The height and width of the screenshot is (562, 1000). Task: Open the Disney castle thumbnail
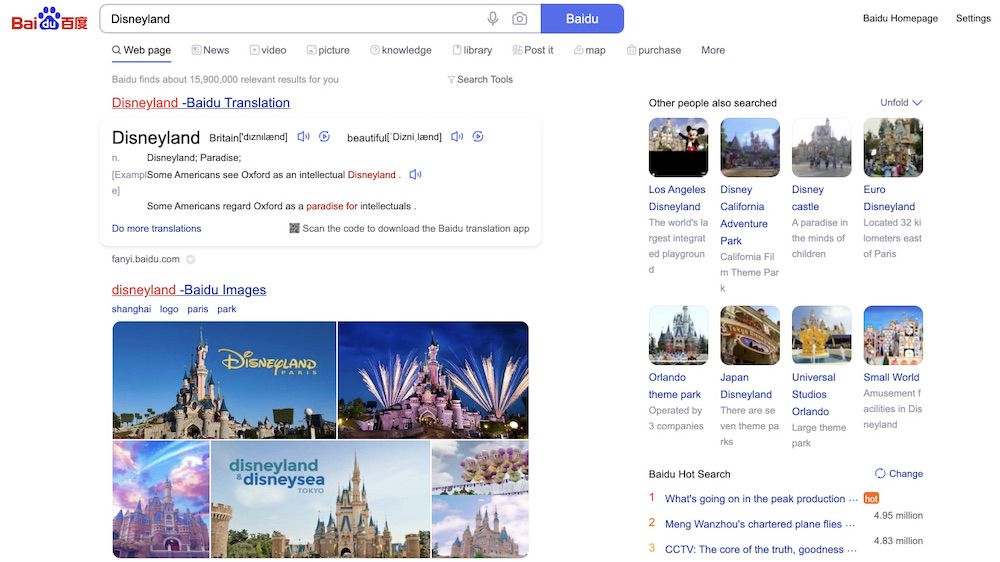[821, 147]
